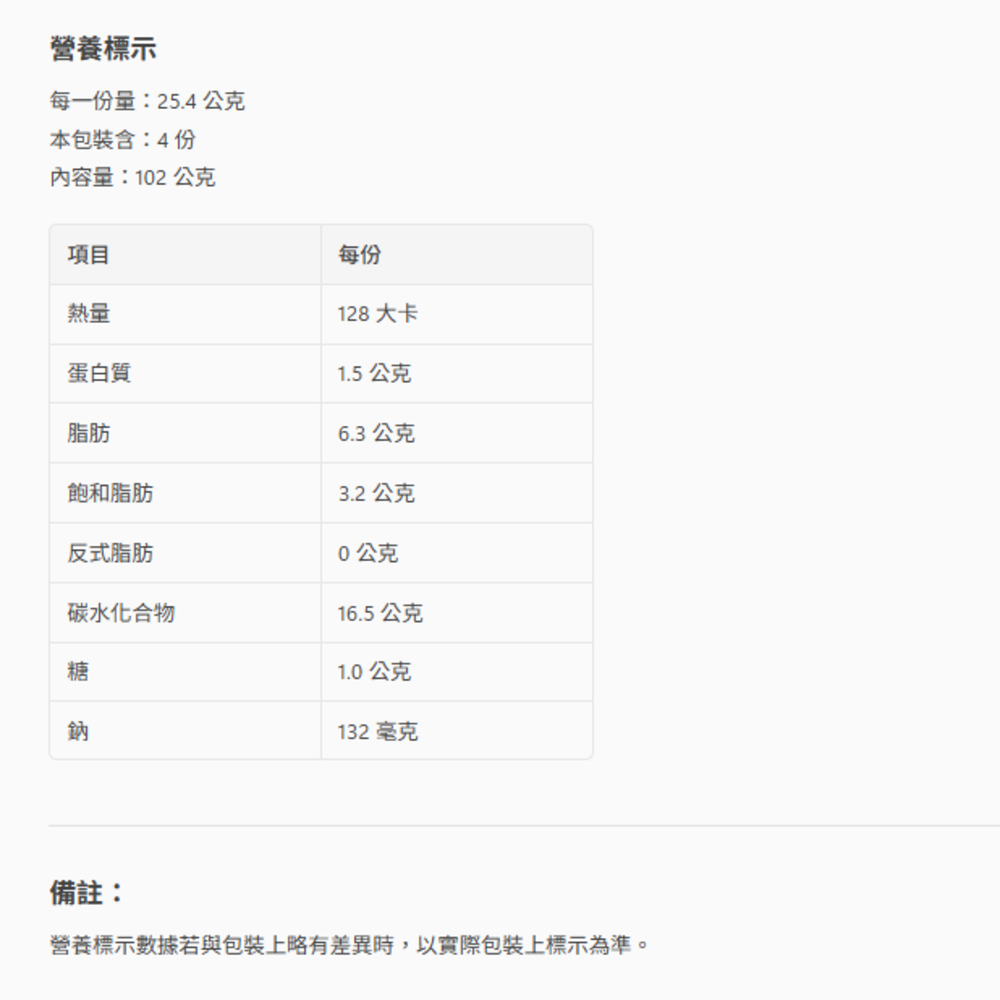Select the 132 毫克 sodium value

[377, 732]
